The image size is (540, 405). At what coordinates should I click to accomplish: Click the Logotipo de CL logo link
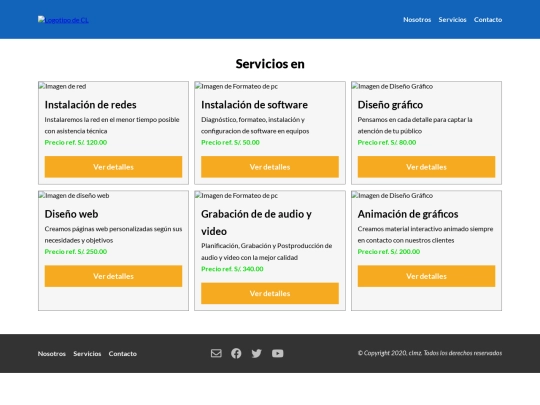(63, 20)
